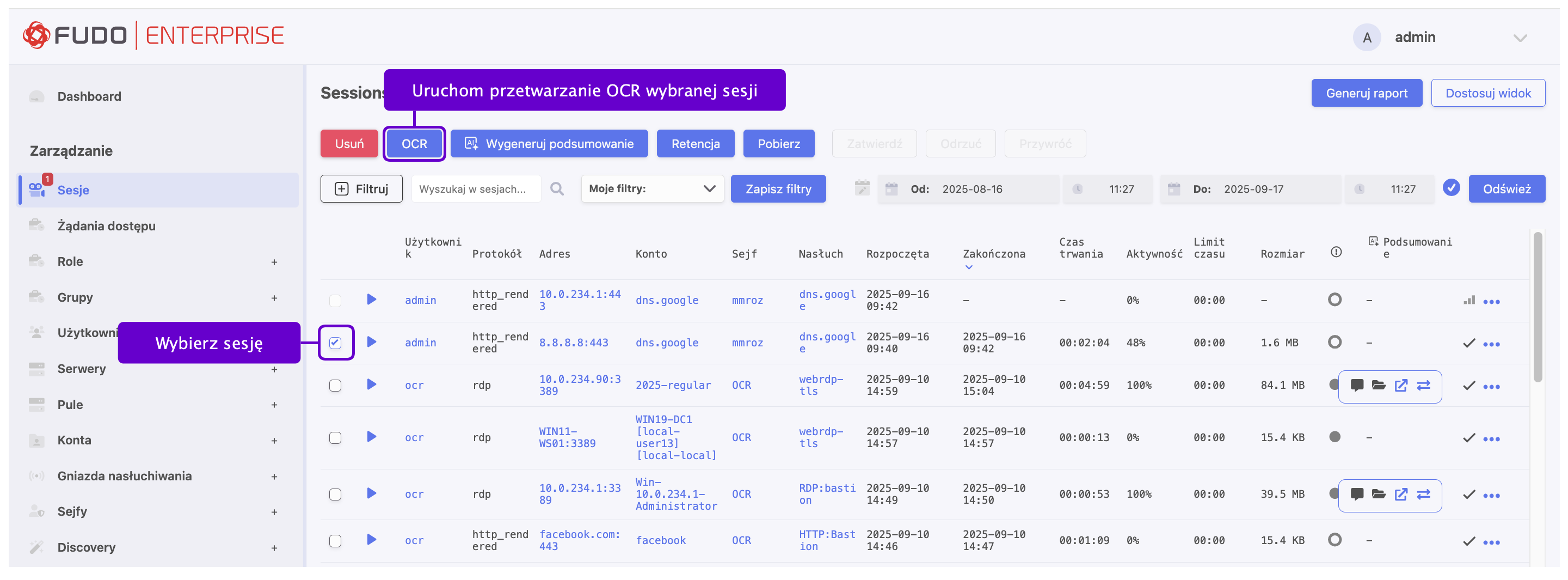Click the Generuj raport button

point(1366,93)
